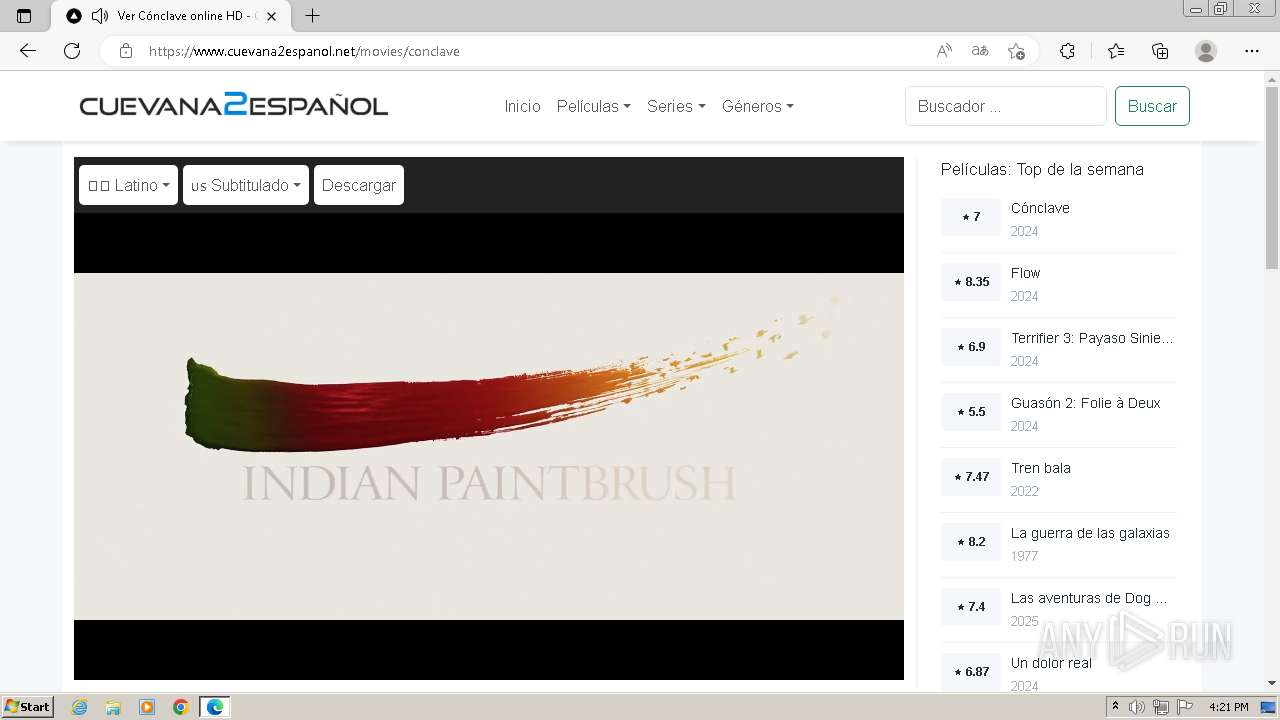View site information lock icon
Viewport: 1280px width, 720px height.
(125, 51)
